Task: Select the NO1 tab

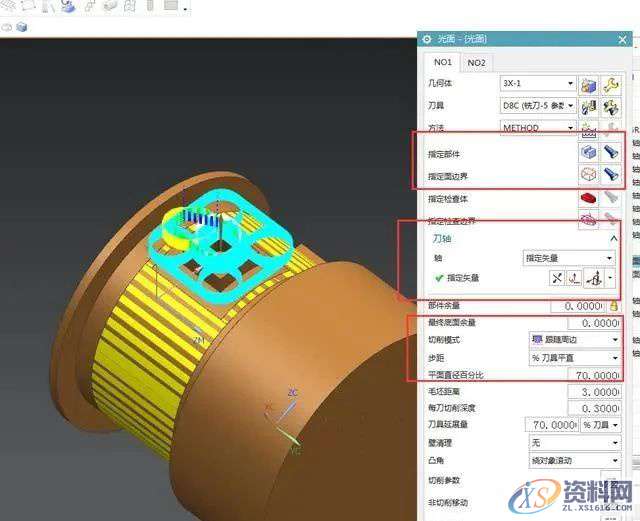Action: click(x=443, y=62)
